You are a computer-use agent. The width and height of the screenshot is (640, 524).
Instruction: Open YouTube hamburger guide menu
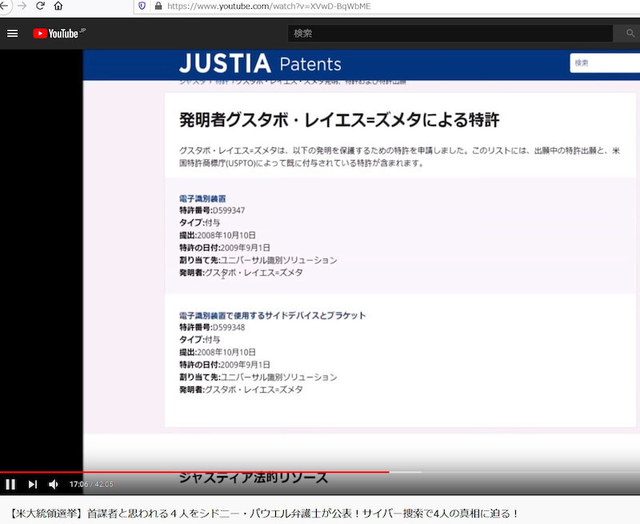[x=12, y=33]
